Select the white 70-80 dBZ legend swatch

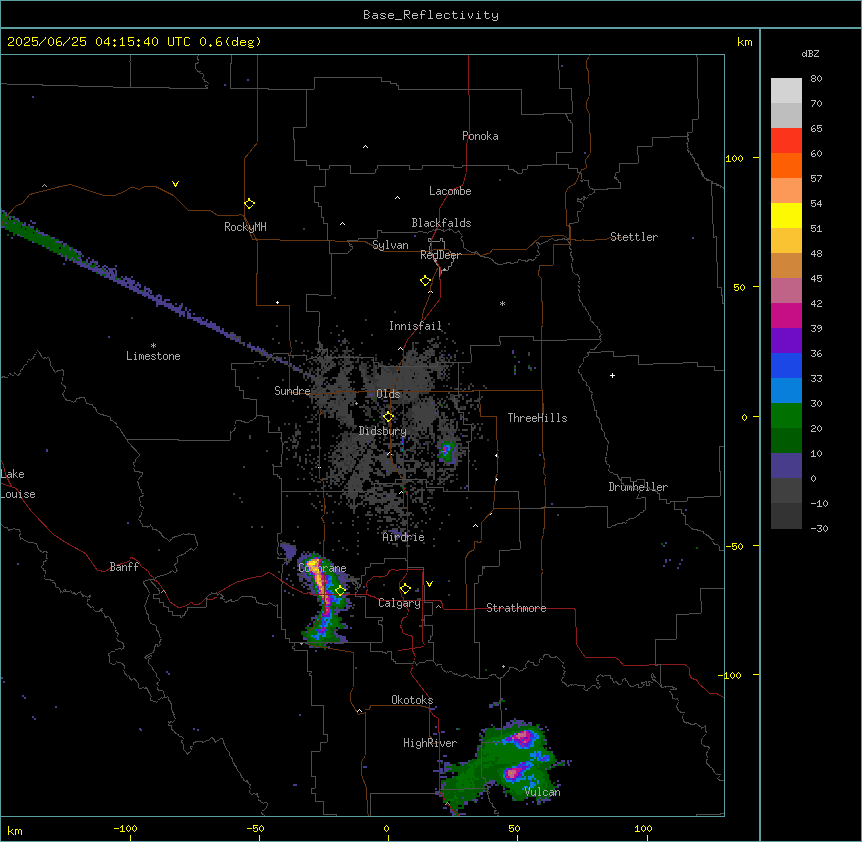point(786,91)
